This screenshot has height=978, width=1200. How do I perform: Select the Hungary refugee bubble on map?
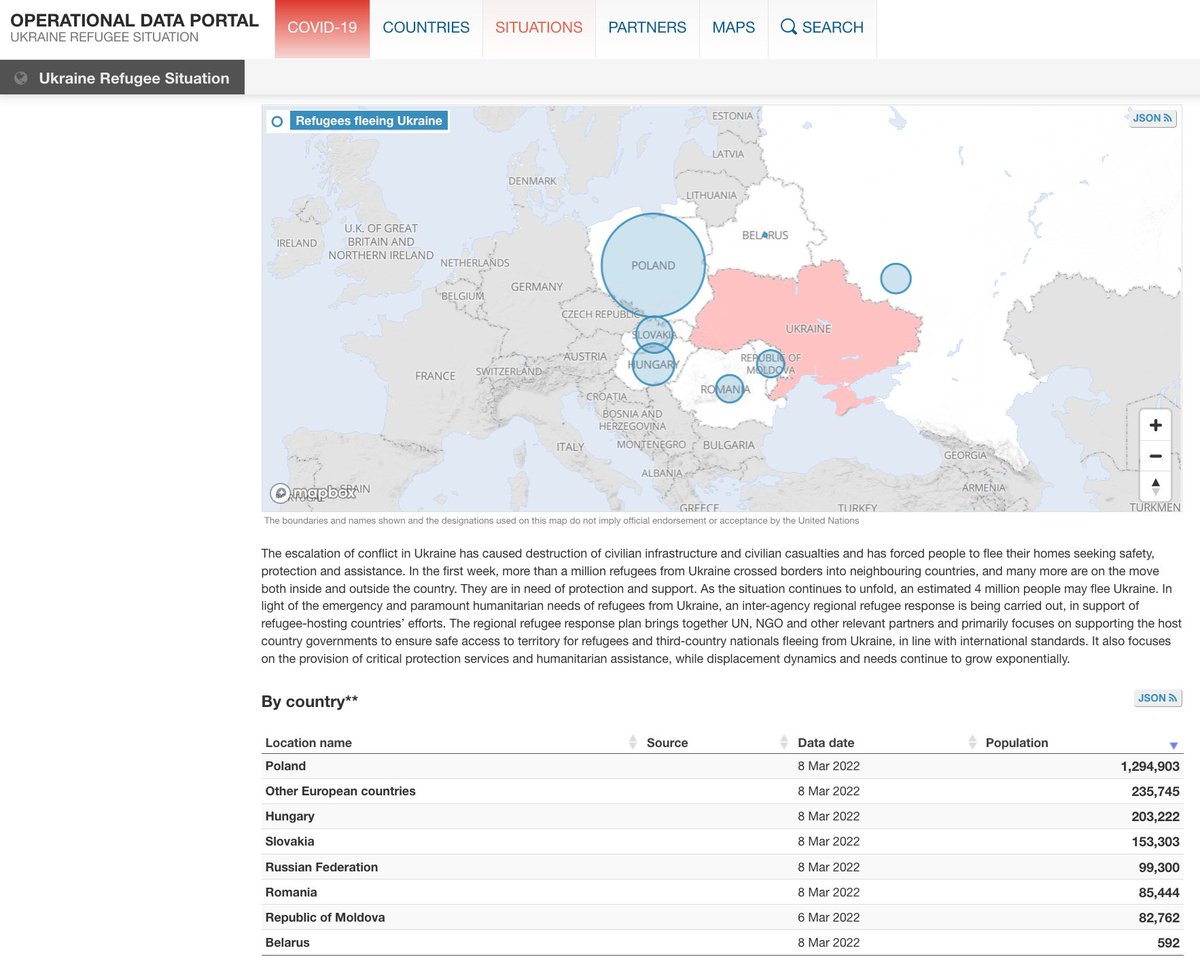653,364
